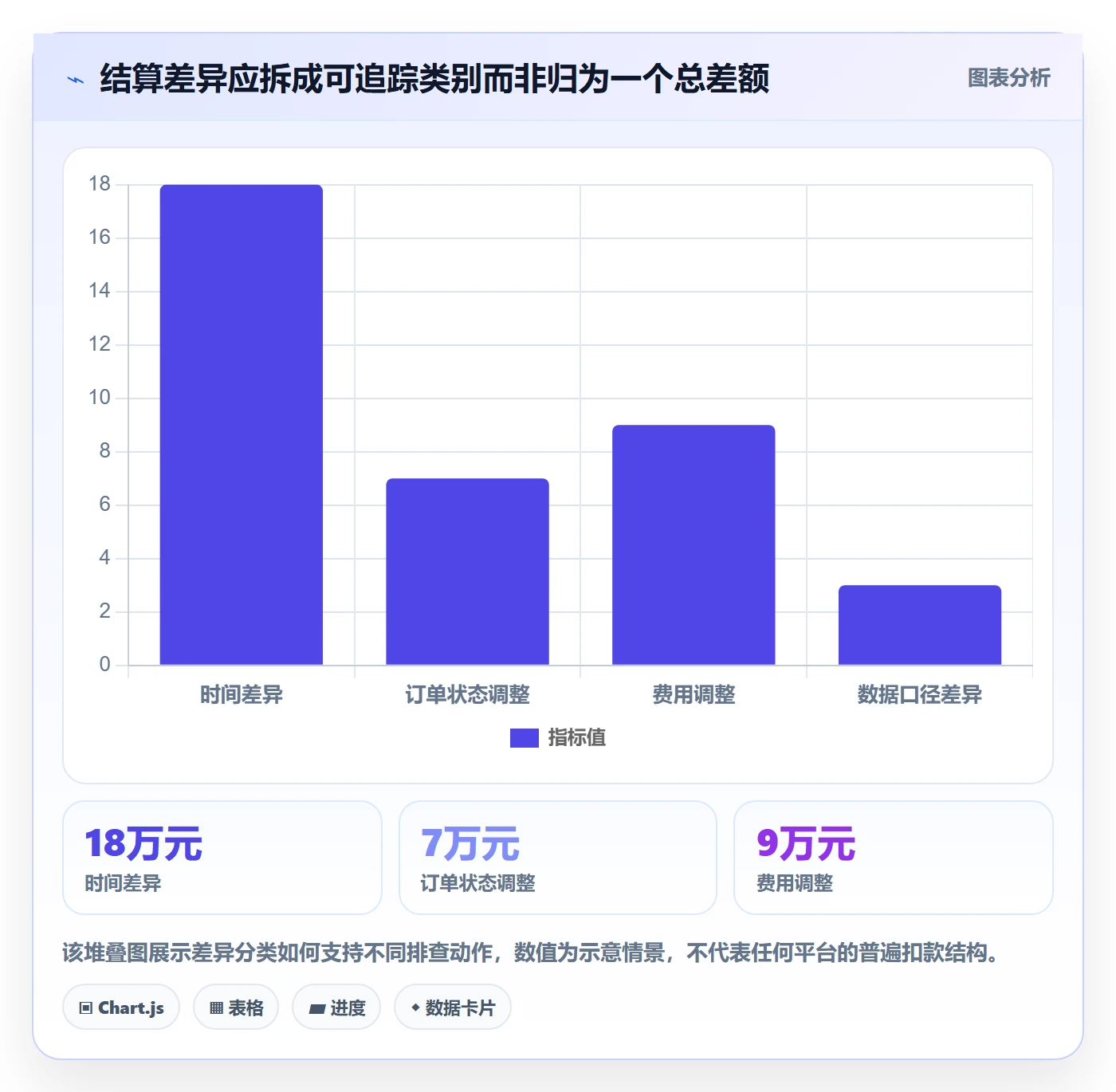Click the y-axis value 18
The height and width of the screenshot is (1092, 1116).
[x=100, y=184]
